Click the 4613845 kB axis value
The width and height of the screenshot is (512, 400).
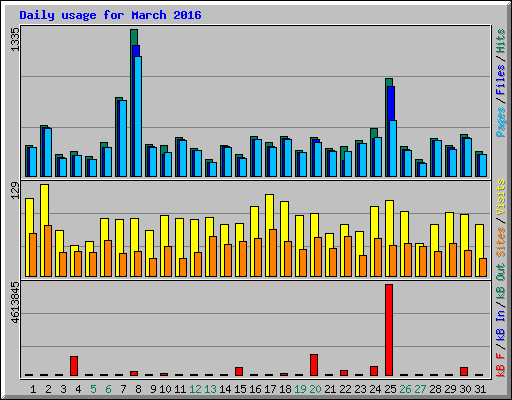pos(15,303)
